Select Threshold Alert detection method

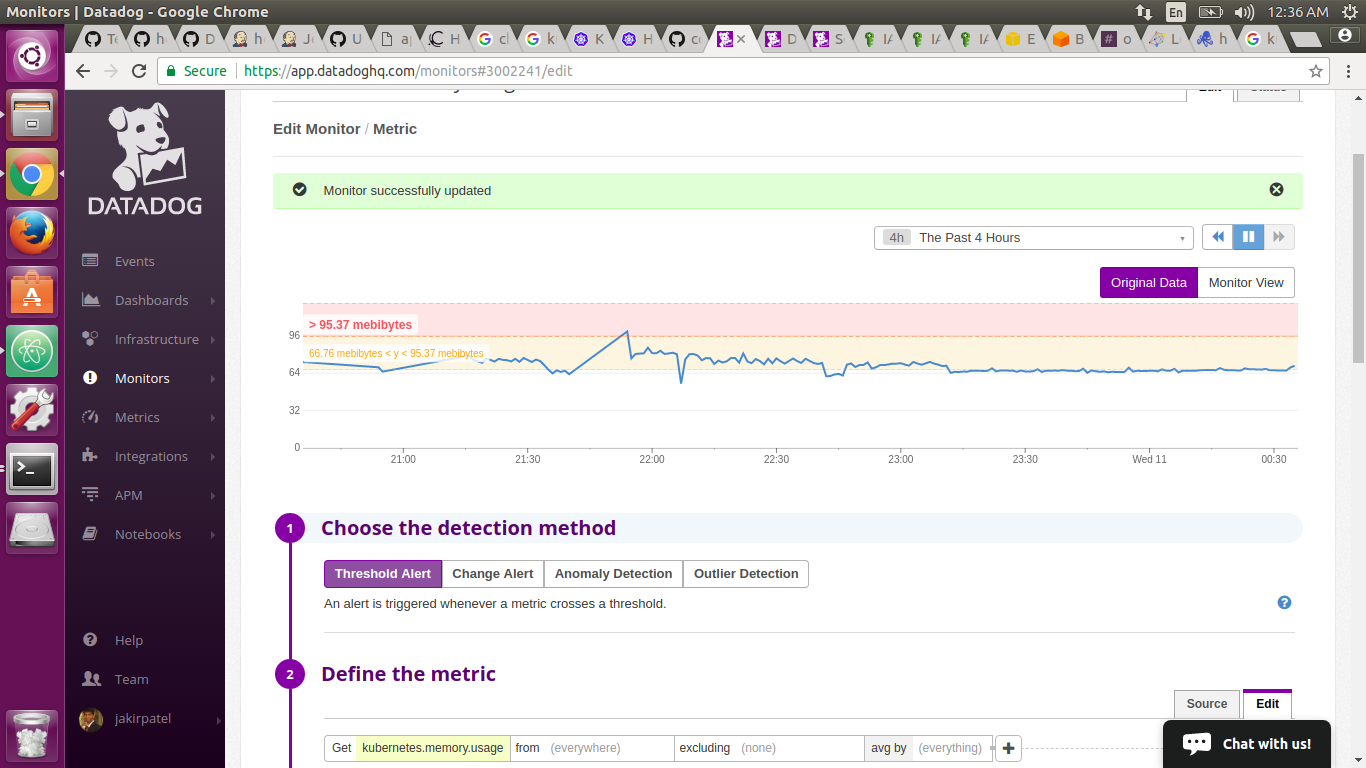coord(383,574)
